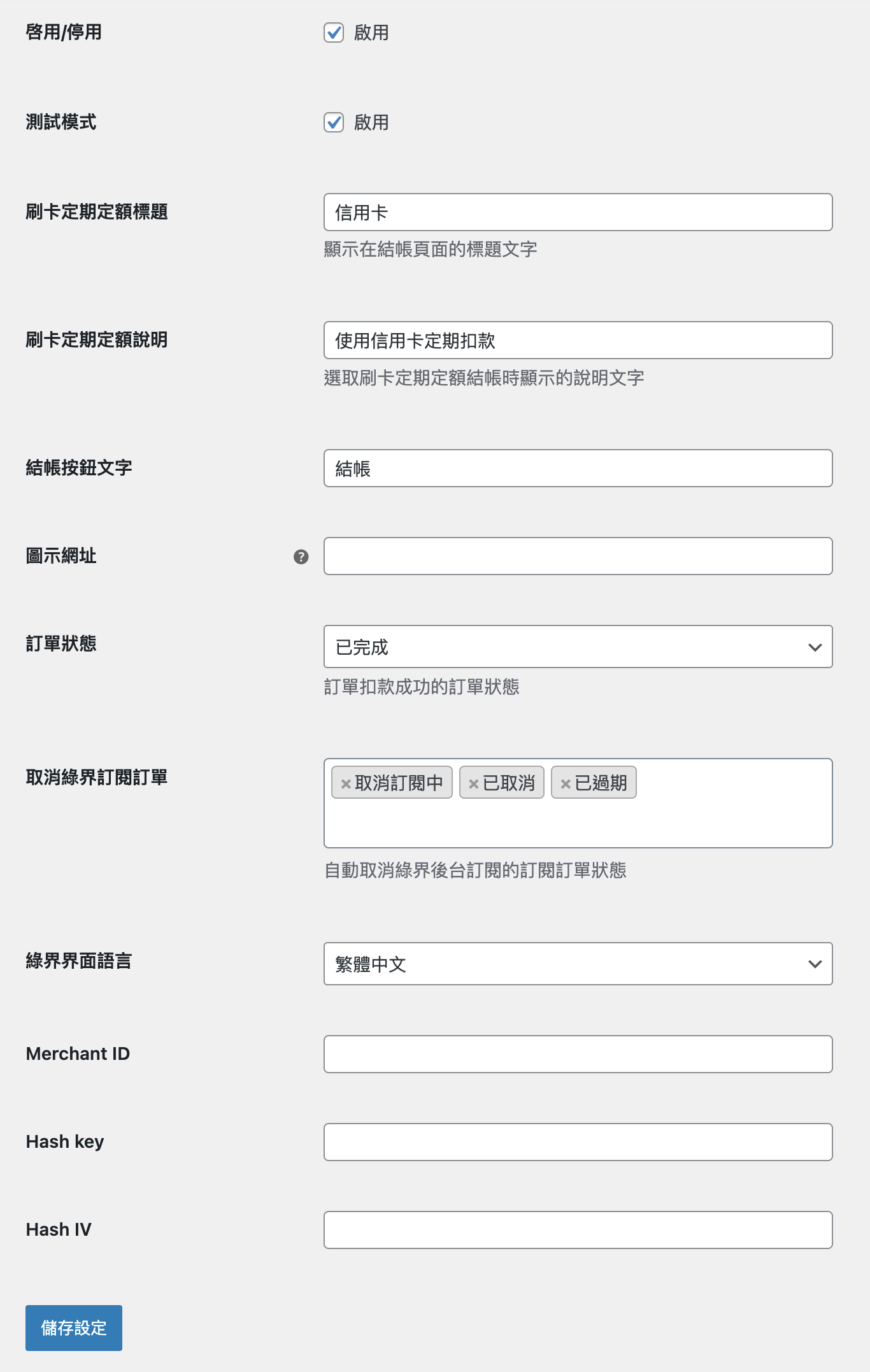This screenshot has height=1372, width=870.
Task: Click the chevron on the 訂單狀態 dropdown
Action: click(814, 647)
